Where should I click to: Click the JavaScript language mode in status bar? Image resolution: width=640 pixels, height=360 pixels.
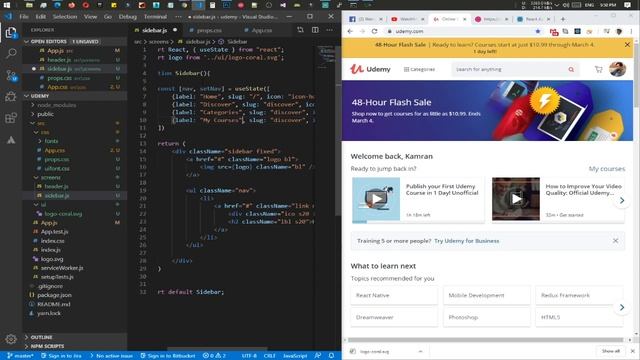[295, 356]
